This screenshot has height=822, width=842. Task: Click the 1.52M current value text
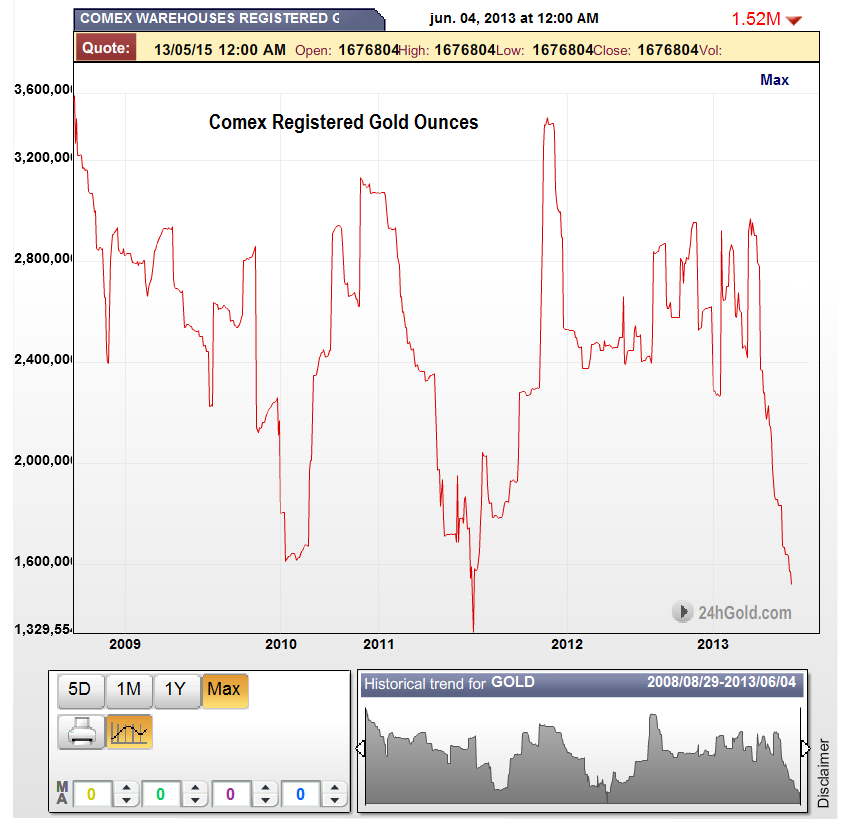point(756,19)
